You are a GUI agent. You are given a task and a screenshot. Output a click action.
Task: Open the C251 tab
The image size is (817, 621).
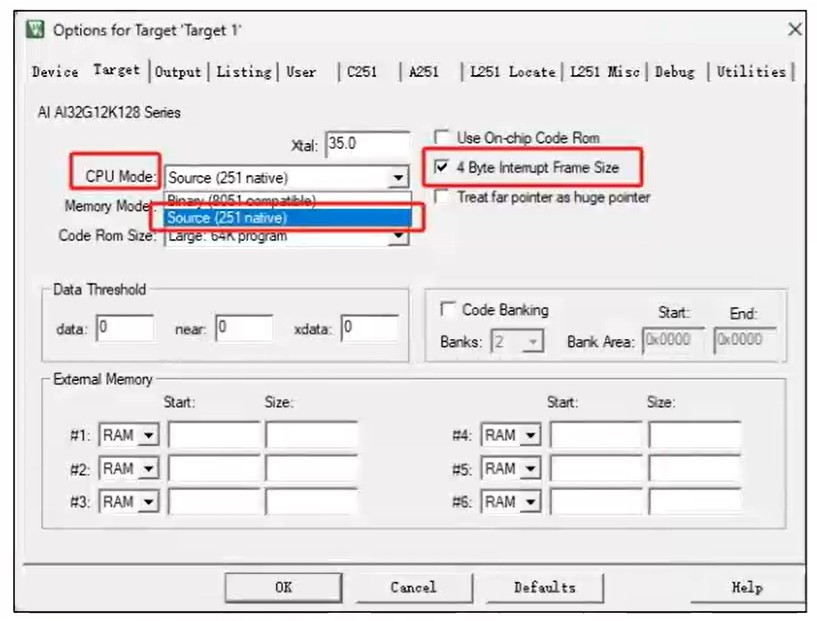click(x=361, y=72)
